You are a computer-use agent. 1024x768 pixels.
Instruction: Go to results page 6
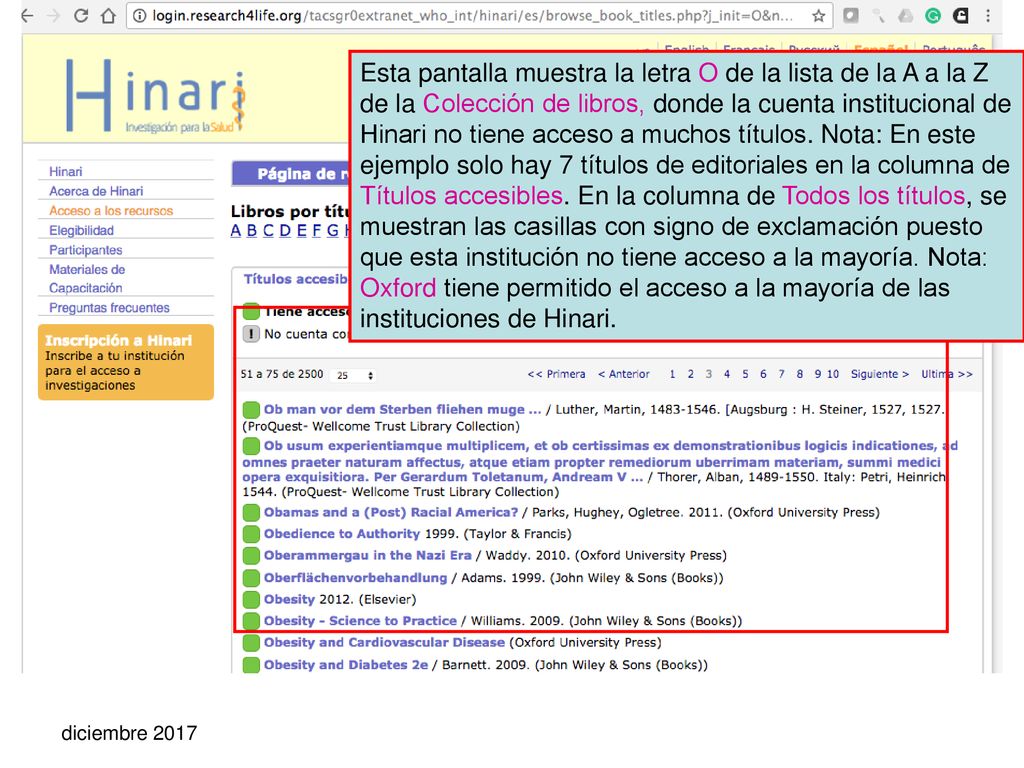(763, 374)
